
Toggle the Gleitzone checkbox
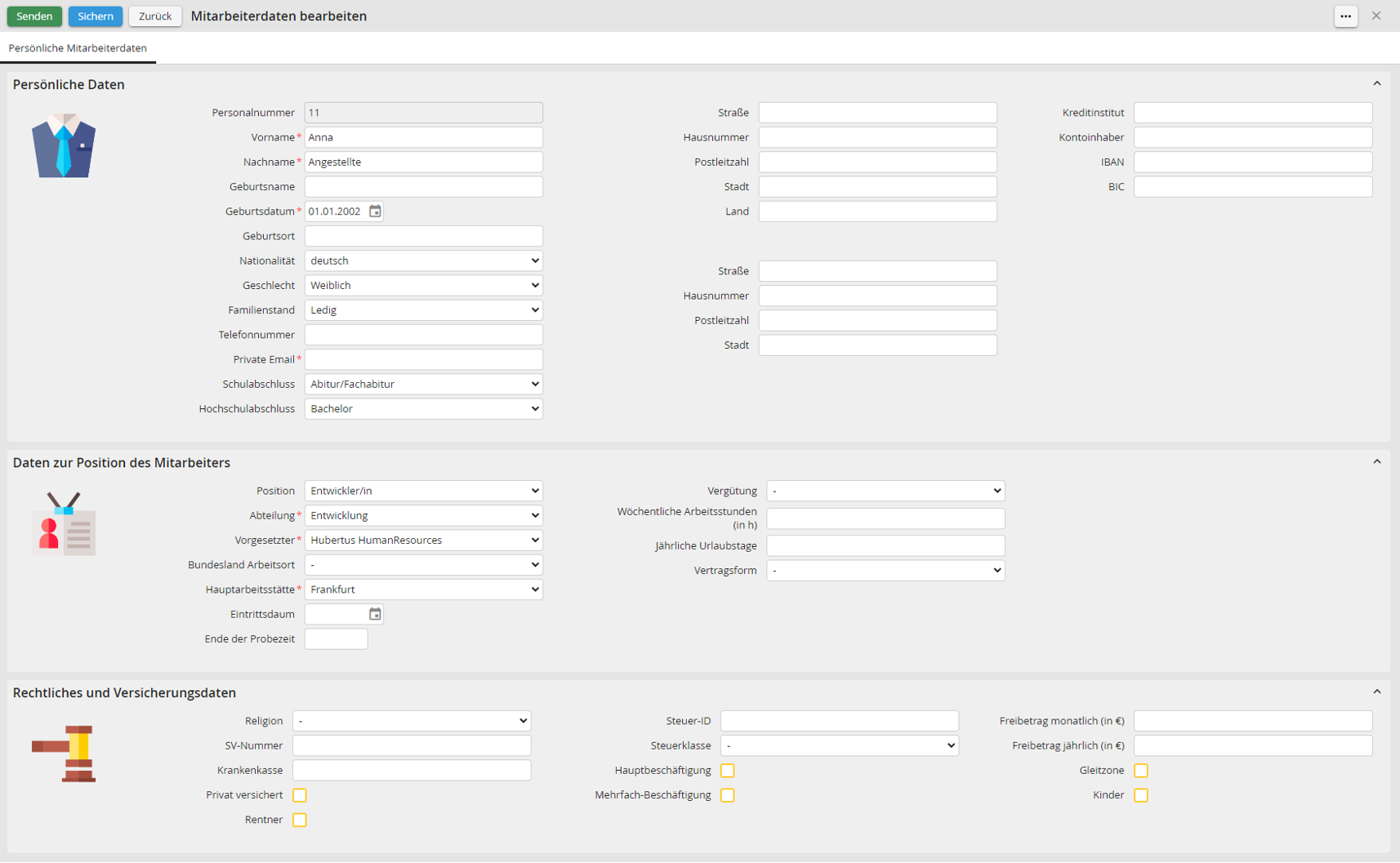coord(1141,771)
